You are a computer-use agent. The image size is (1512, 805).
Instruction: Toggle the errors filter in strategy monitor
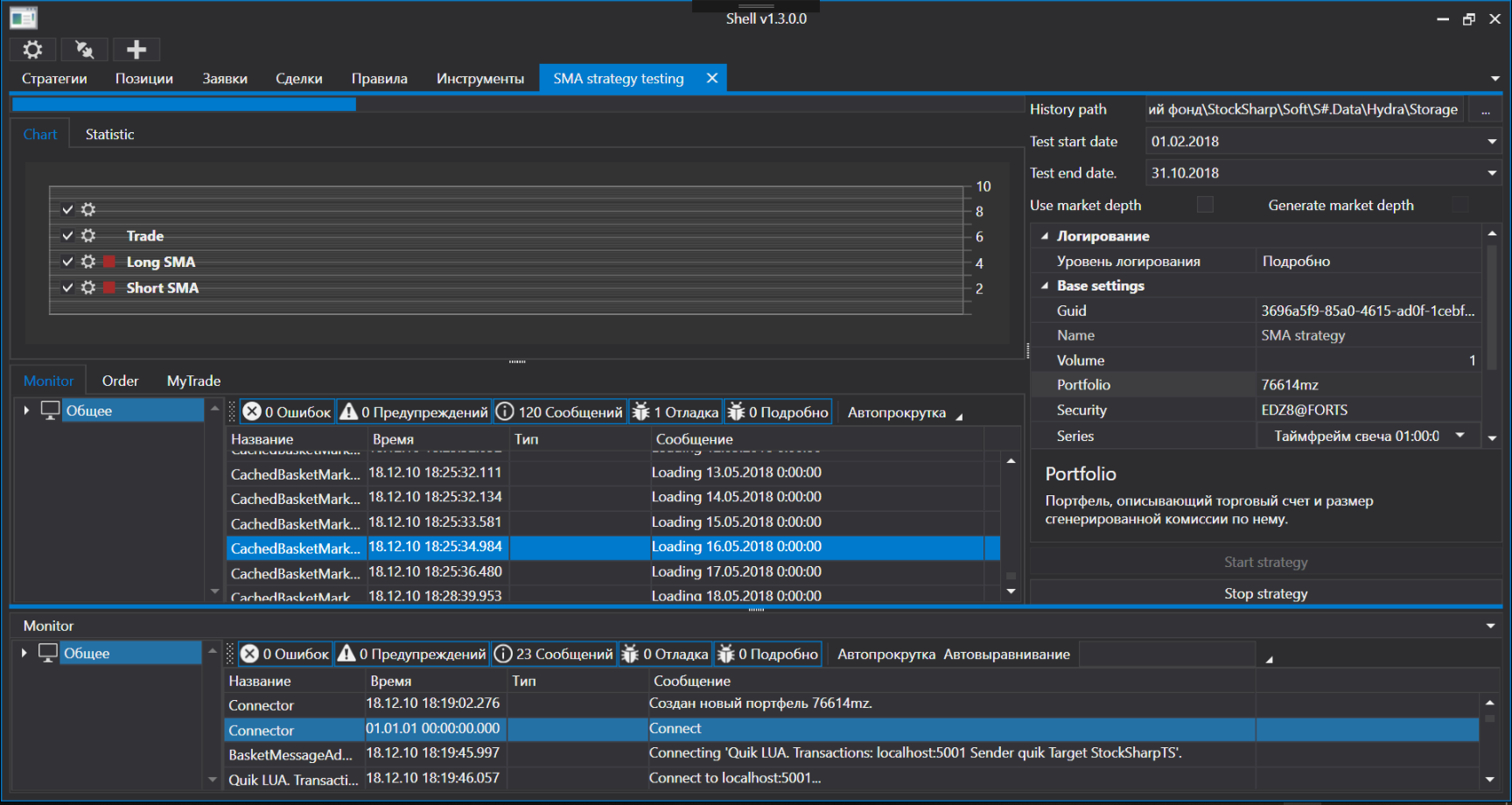point(287,412)
